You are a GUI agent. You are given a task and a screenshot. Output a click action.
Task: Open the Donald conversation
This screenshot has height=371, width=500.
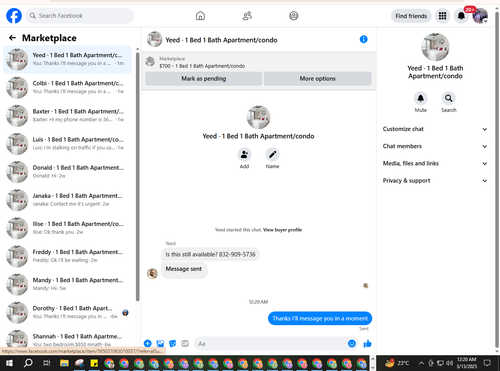pos(67,172)
